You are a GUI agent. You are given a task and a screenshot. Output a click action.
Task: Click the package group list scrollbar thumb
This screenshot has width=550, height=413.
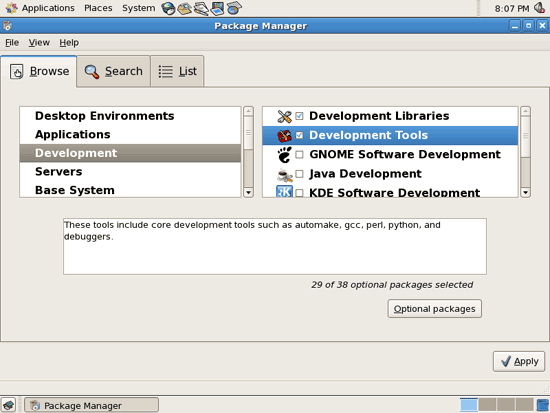click(x=525, y=136)
